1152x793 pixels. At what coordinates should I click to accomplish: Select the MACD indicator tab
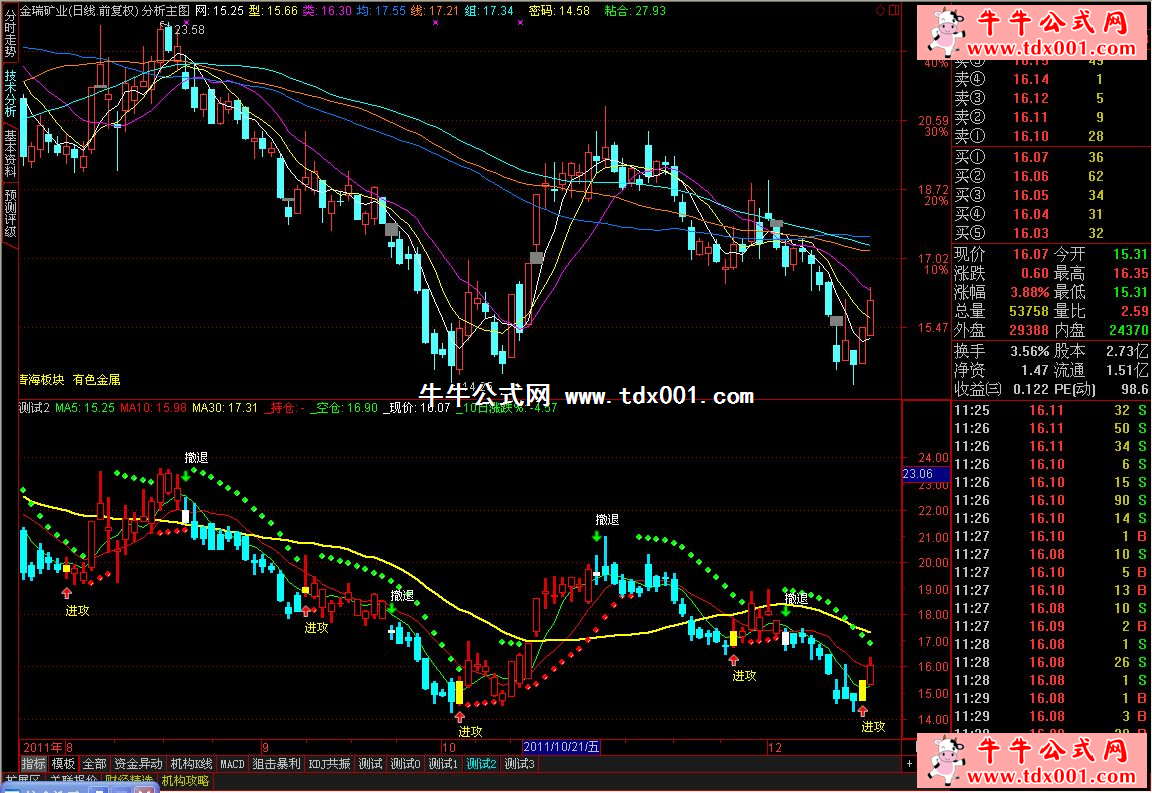click(232, 764)
